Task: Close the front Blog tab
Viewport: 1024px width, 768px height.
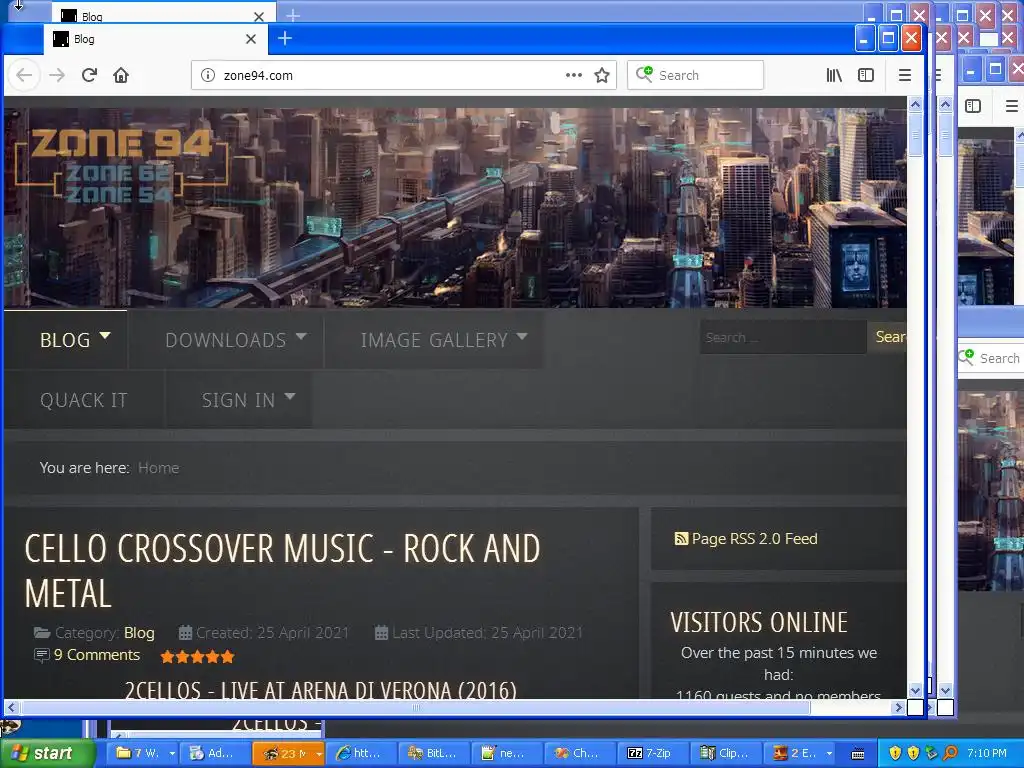Action: 251,39
